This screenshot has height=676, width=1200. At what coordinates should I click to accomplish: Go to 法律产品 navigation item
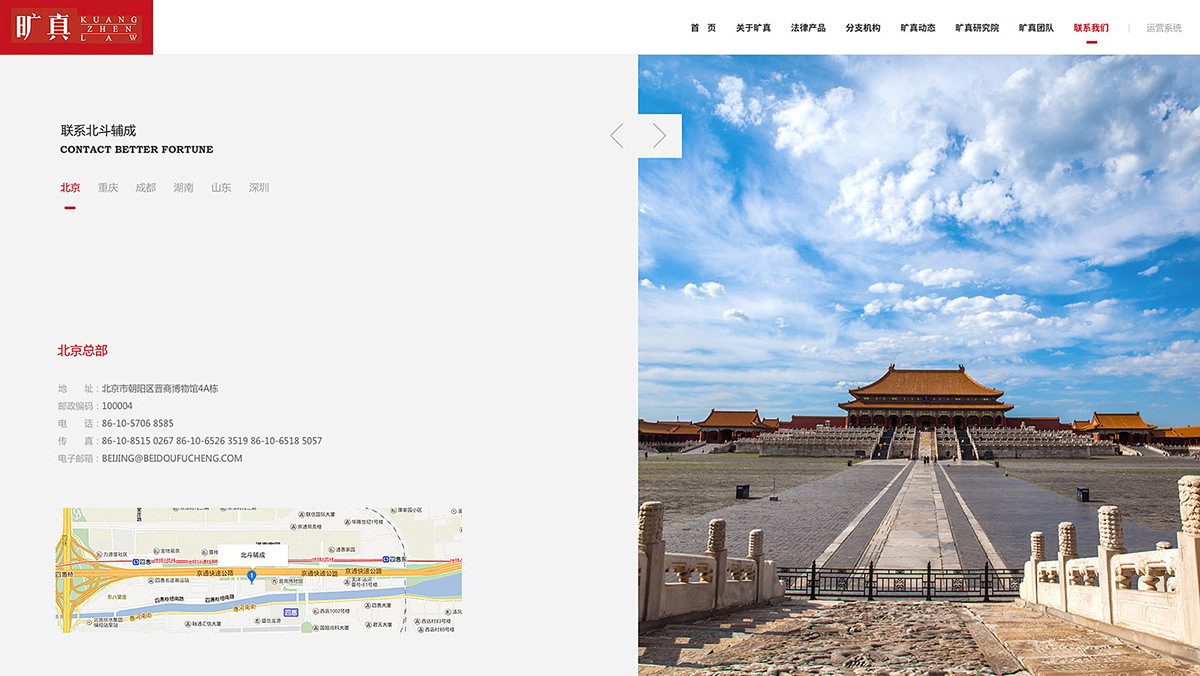pyautogui.click(x=808, y=28)
